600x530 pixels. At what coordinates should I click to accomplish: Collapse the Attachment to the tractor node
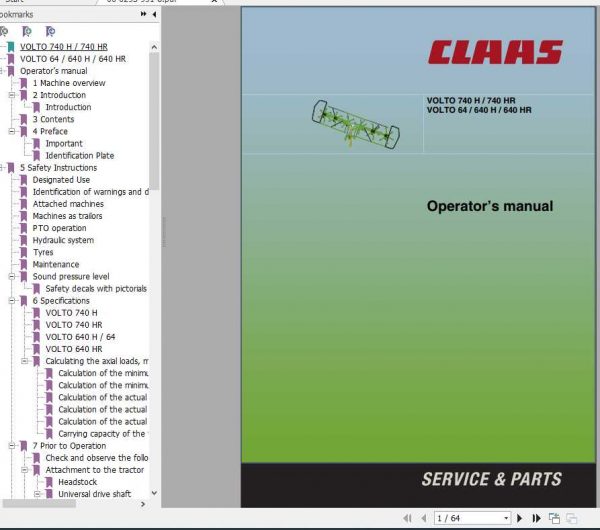click(24, 470)
